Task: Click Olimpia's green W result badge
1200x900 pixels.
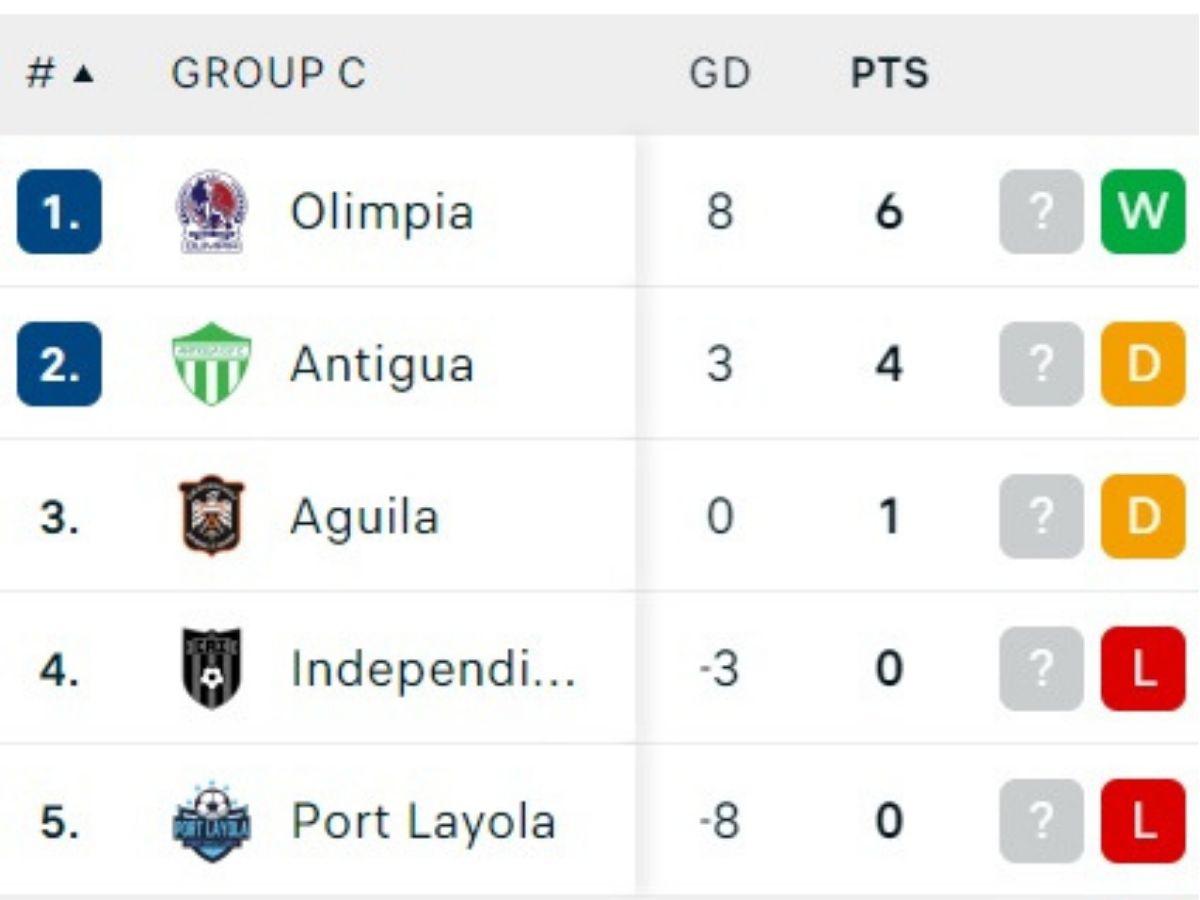Action: pos(1143,212)
